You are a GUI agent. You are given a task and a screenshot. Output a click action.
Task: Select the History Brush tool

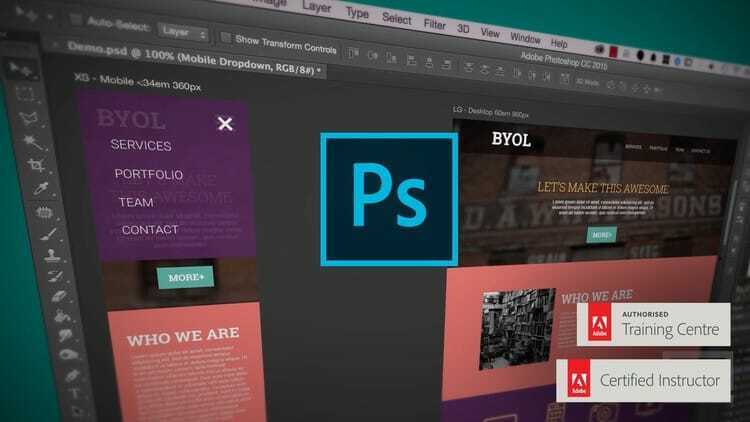pyautogui.click(x=55, y=276)
